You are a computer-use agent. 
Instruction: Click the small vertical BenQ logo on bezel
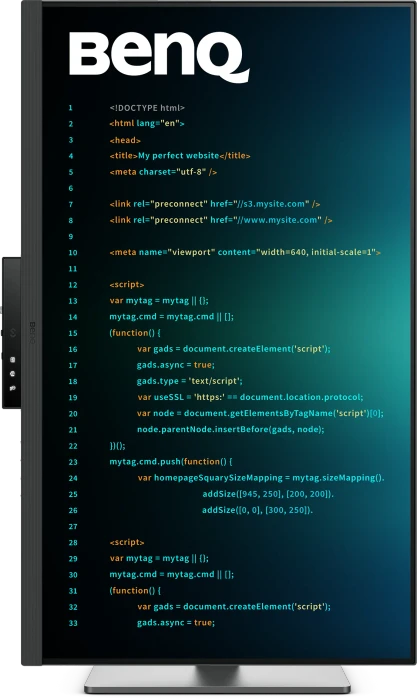click(x=32, y=332)
